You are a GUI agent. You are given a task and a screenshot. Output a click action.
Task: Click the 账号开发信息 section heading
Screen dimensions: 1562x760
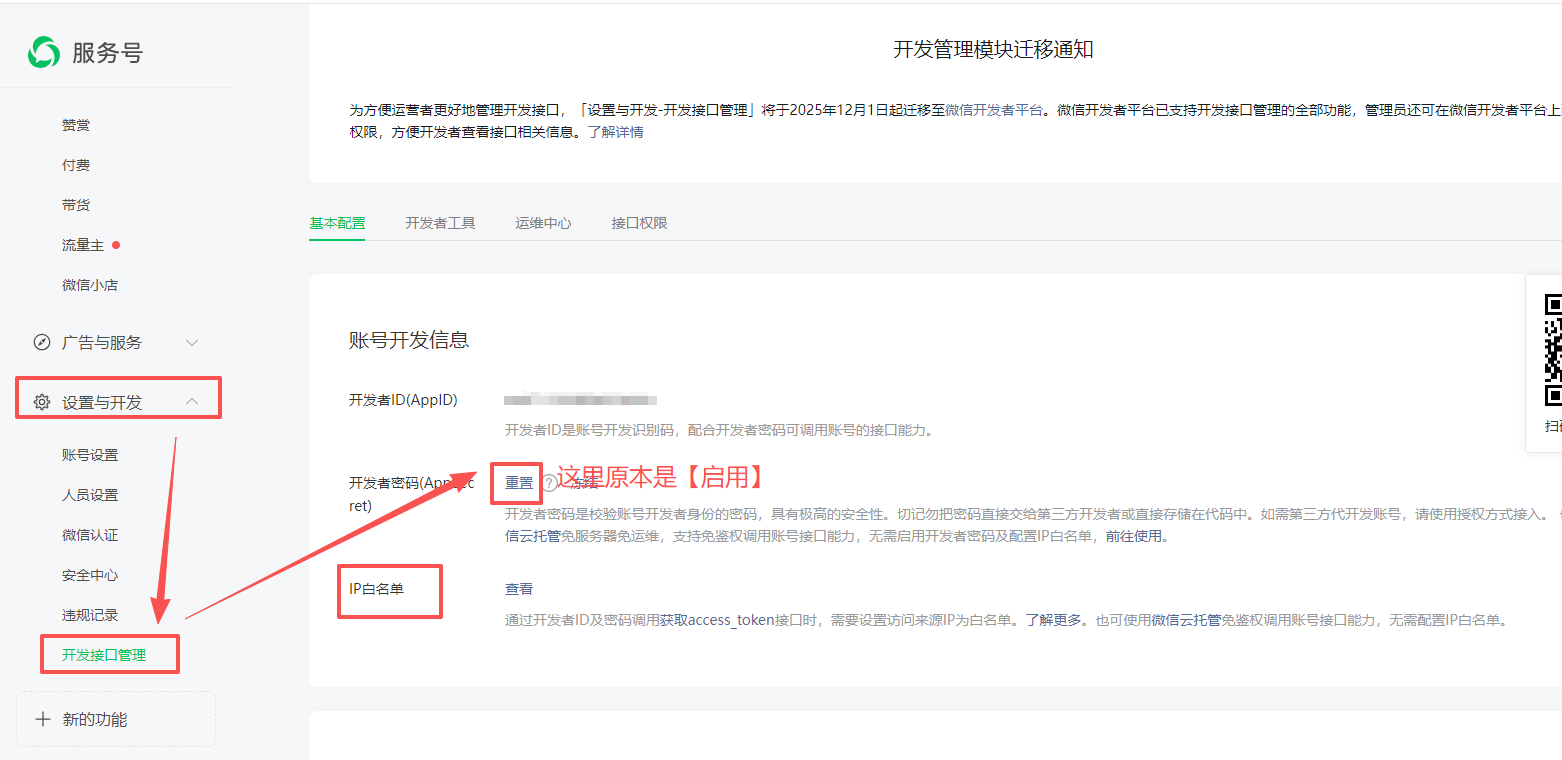[409, 340]
